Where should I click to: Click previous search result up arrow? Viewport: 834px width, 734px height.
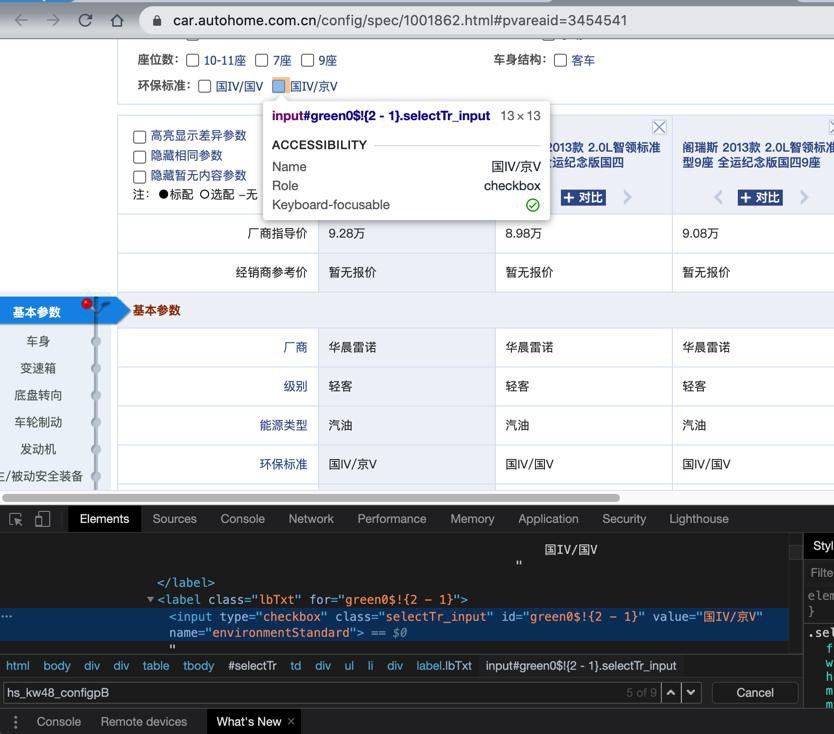[x=671, y=693]
